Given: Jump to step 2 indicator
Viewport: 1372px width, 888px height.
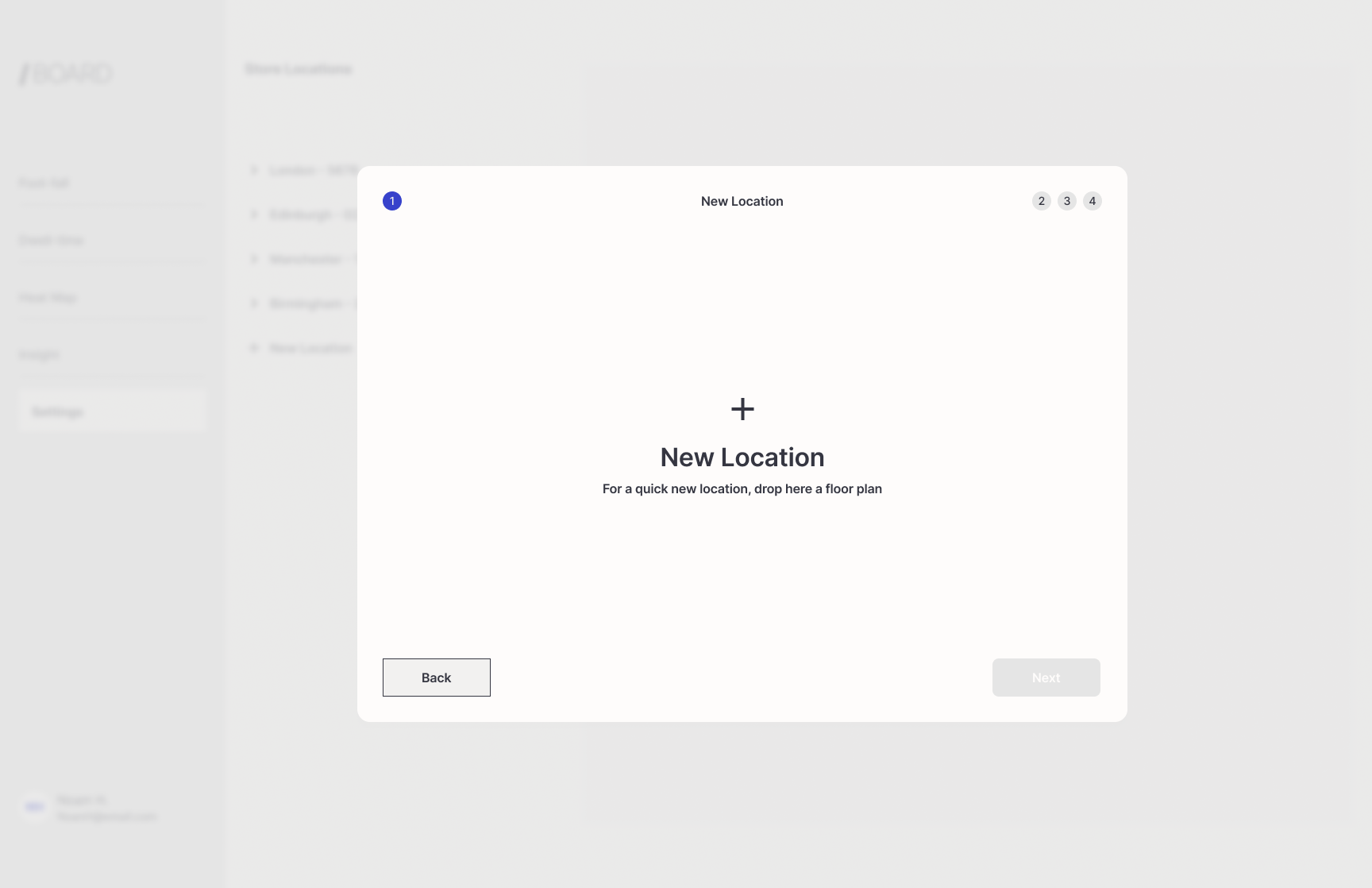Looking at the screenshot, I should point(1042,201).
